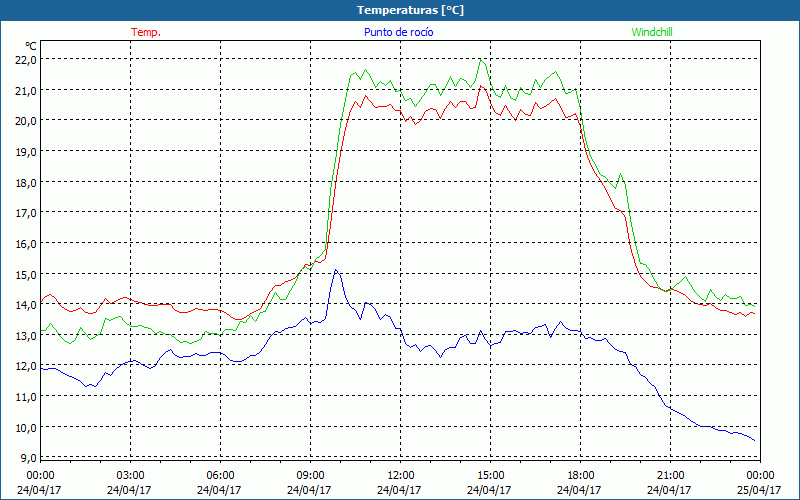Image resolution: width=800 pixels, height=500 pixels.
Task: Click the '25/04/17' date label
Action: coord(759,490)
